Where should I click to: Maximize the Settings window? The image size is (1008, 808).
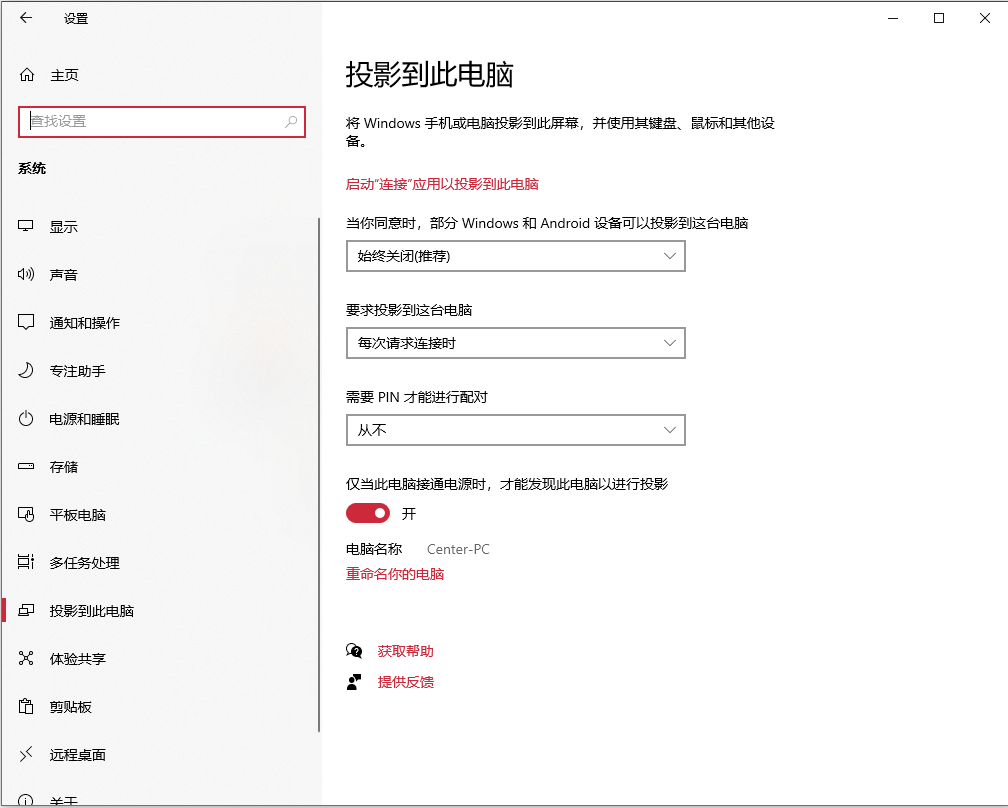pos(939,18)
